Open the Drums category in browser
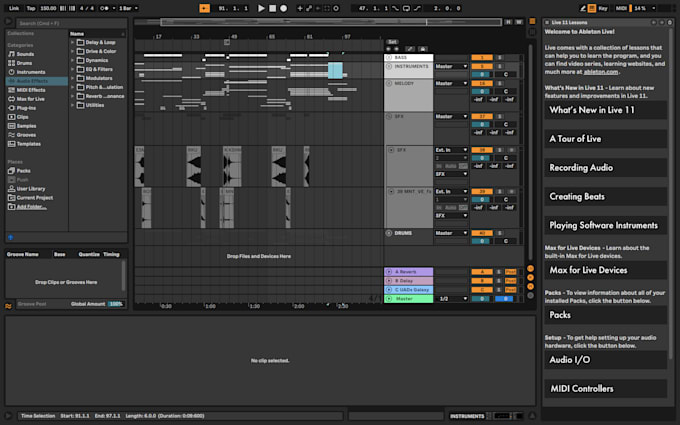The height and width of the screenshot is (425, 680). click(24, 63)
